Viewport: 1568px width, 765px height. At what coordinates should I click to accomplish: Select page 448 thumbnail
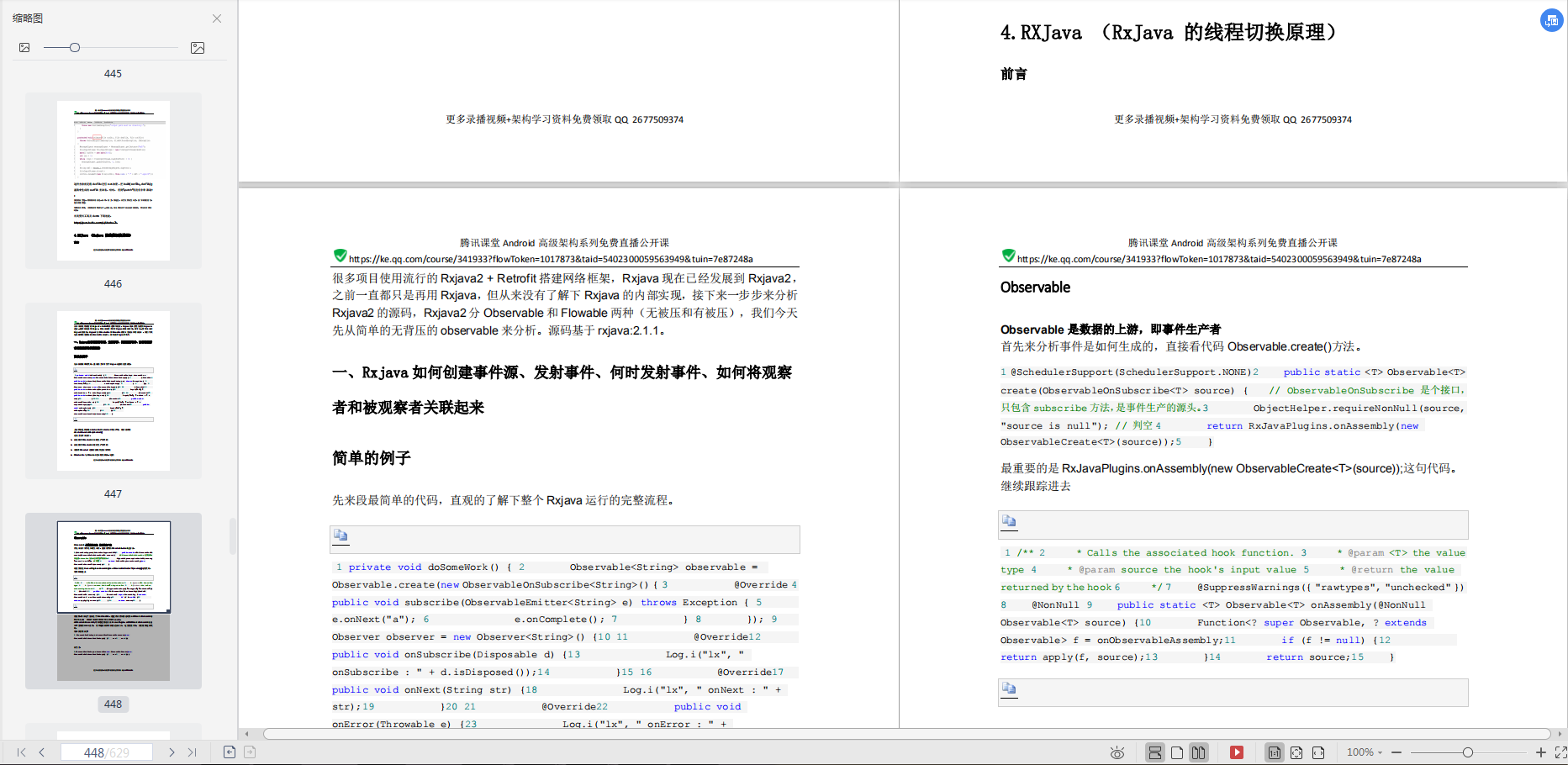(114, 601)
